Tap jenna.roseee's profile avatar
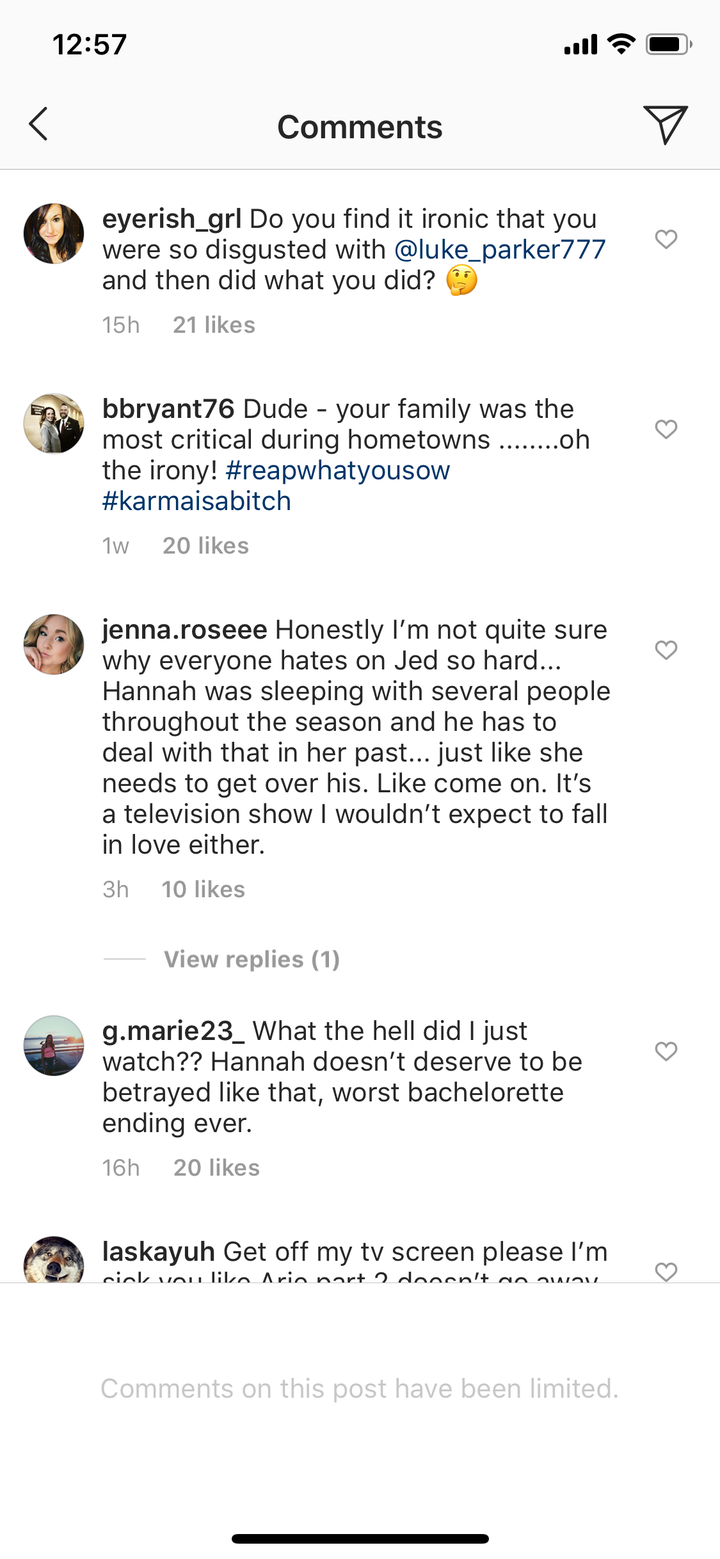Image resolution: width=720 pixels, height=1559 pixels. tap(54, 644)
